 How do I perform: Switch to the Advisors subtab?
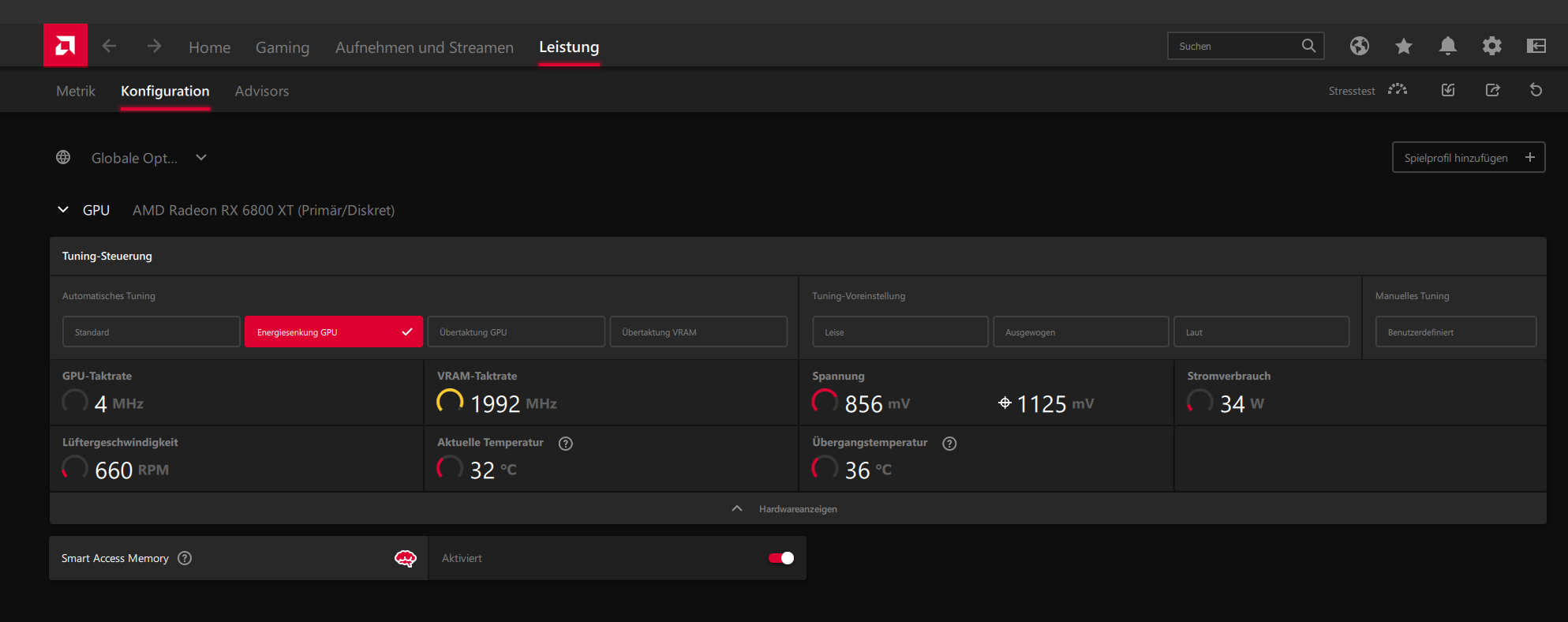[262, 91]
